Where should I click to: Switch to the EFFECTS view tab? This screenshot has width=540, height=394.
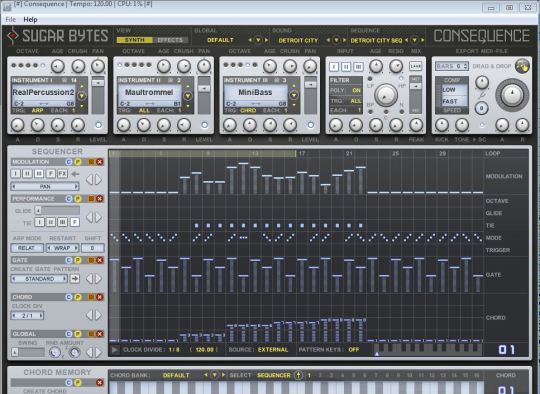[x=170, y=40]
